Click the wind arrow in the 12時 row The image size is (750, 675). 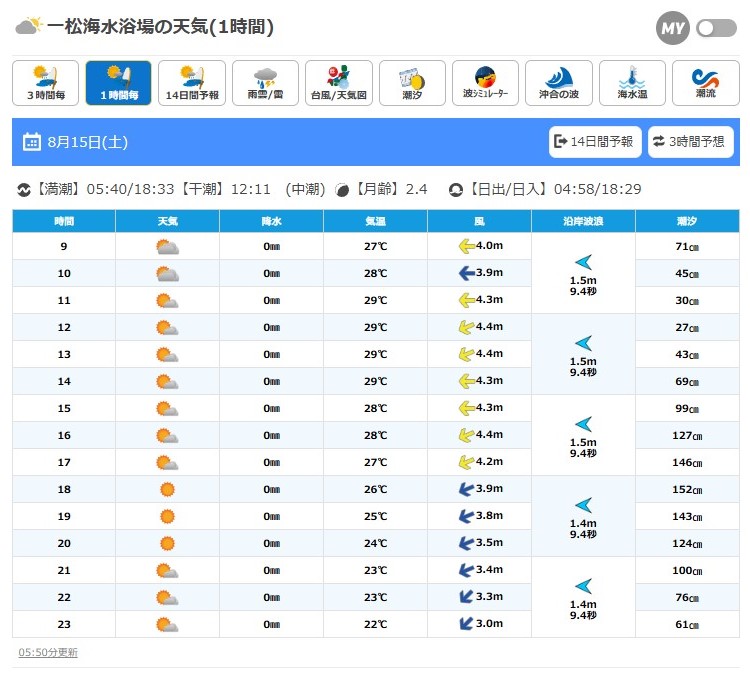click(466, 327)
